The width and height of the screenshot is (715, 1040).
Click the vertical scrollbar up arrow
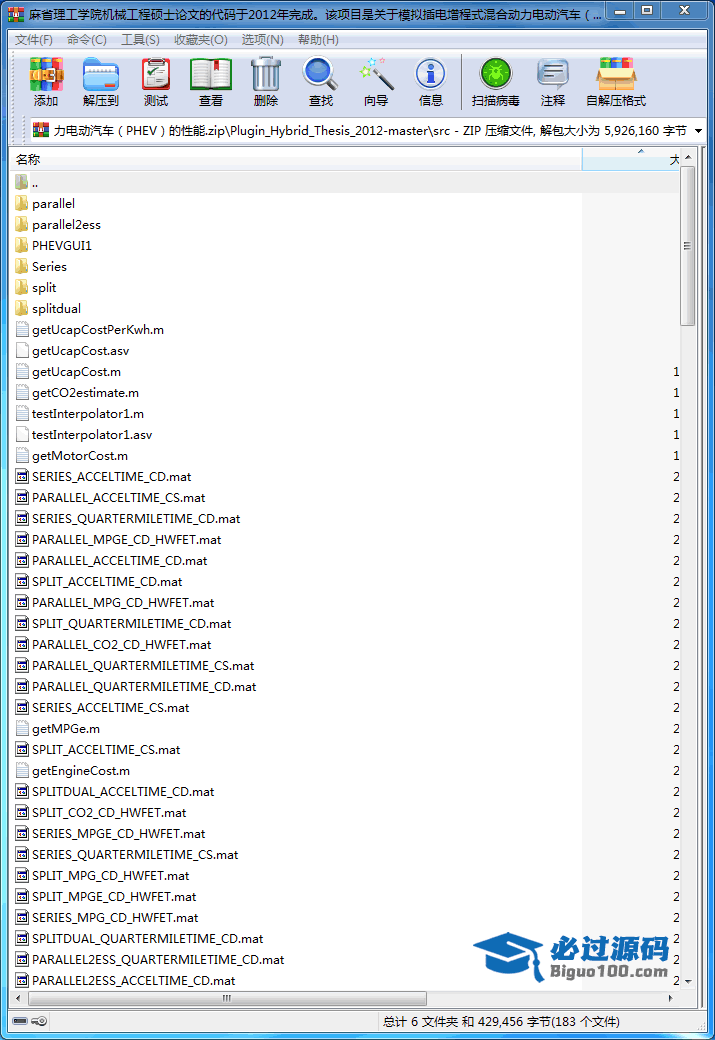[688, 157]
